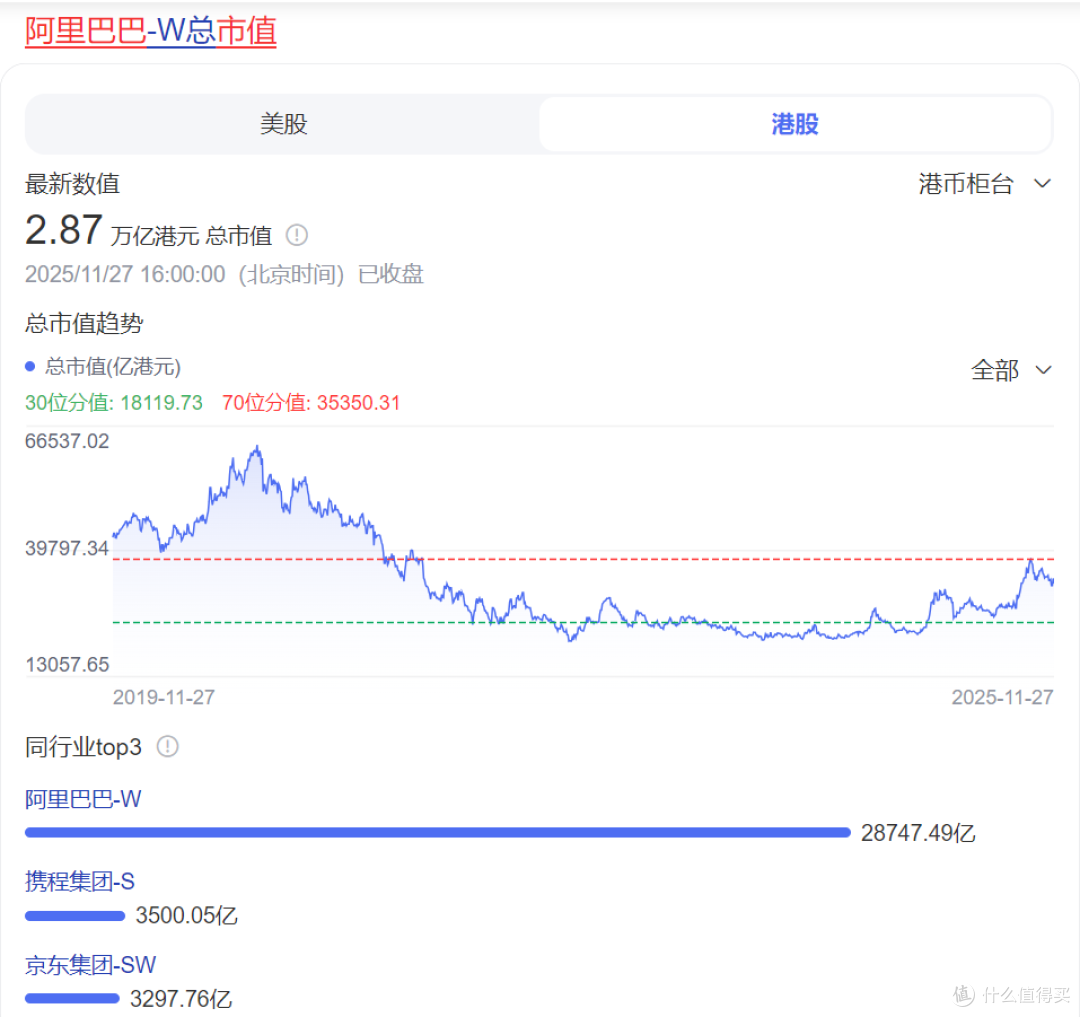Open the 携程集团-S company link
This screenshot has width=1080, height=1017.
pyautogui.click(x=80, y=881)
